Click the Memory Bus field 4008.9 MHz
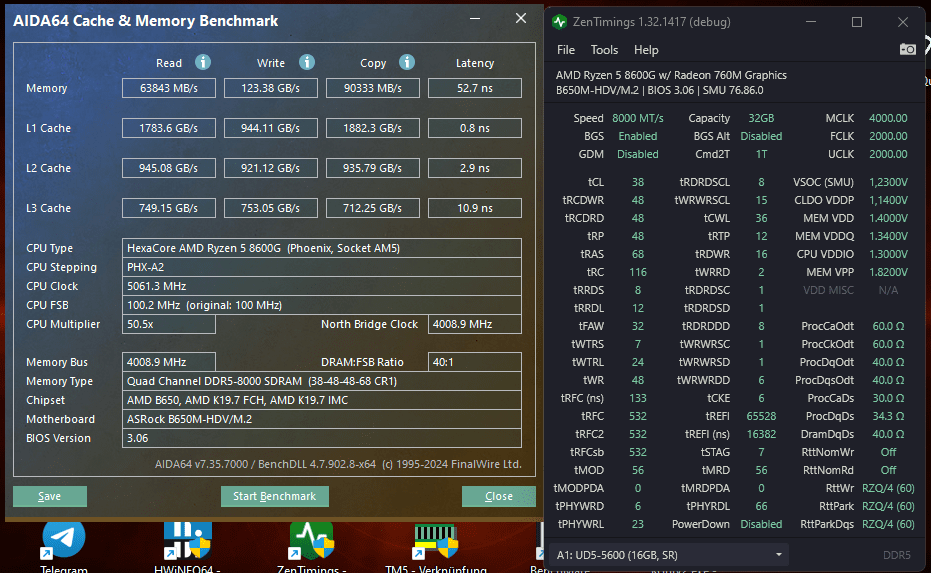This screenshot has width=931, height=573. pyautogui.click(x=169, y=362)
